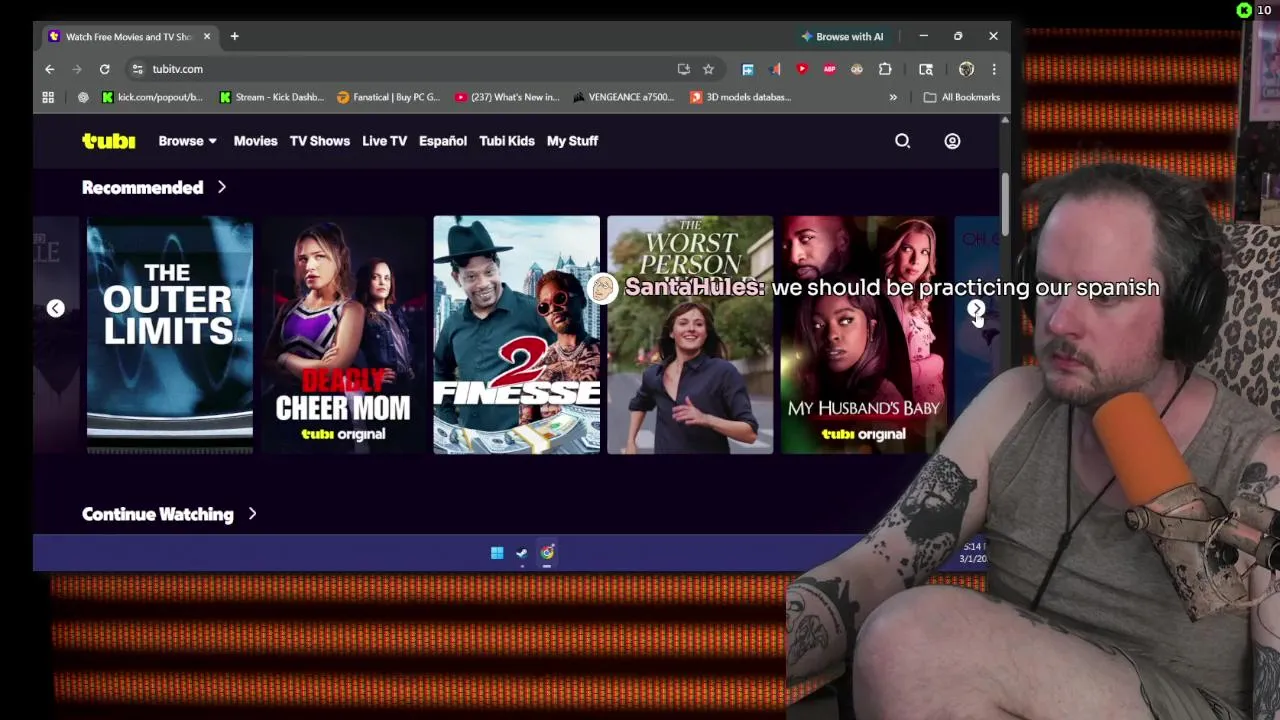The image size is (1280, 720).
Task: Open the (237) What's New bookmark
Action: [507, 97]
